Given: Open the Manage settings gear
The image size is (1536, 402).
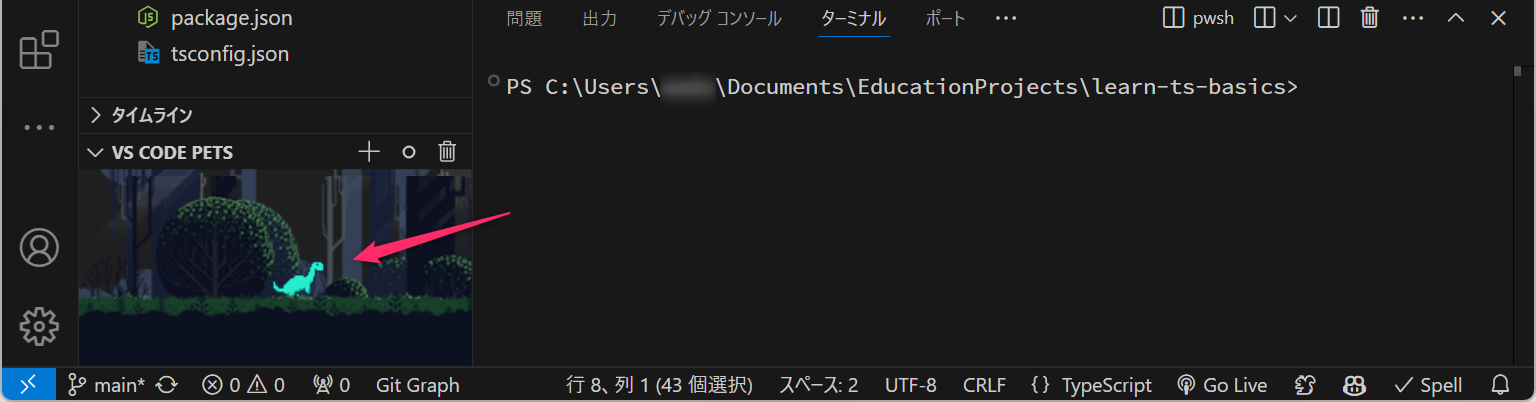Looking at the screenshot, I should (39, 325).
